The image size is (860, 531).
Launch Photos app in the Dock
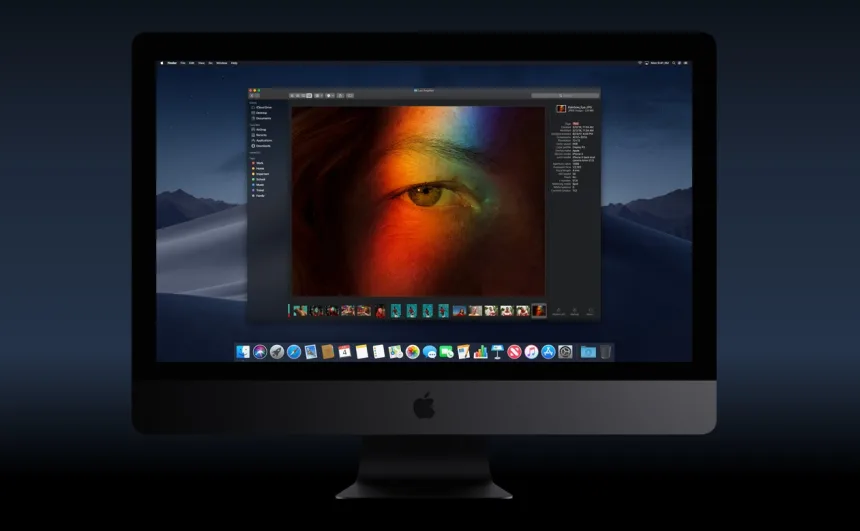412,352
